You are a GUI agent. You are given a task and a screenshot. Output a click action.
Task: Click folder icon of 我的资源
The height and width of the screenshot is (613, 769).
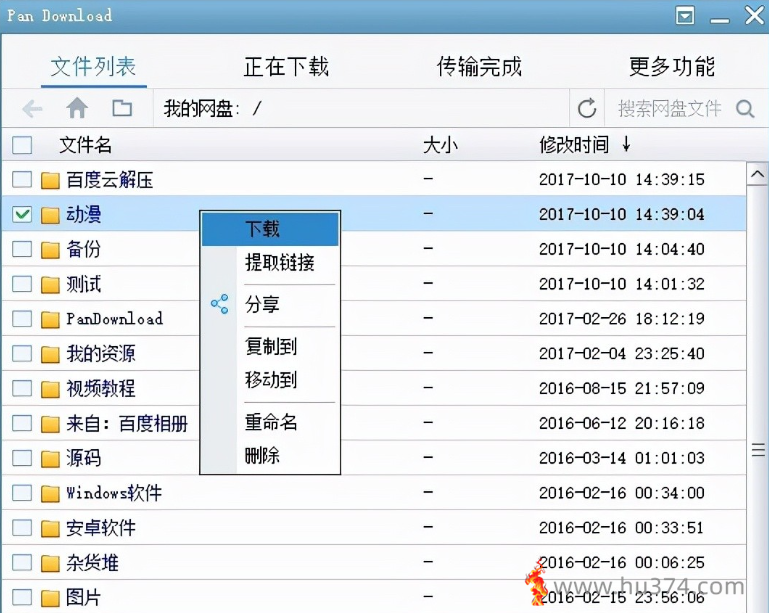[50, 354]
